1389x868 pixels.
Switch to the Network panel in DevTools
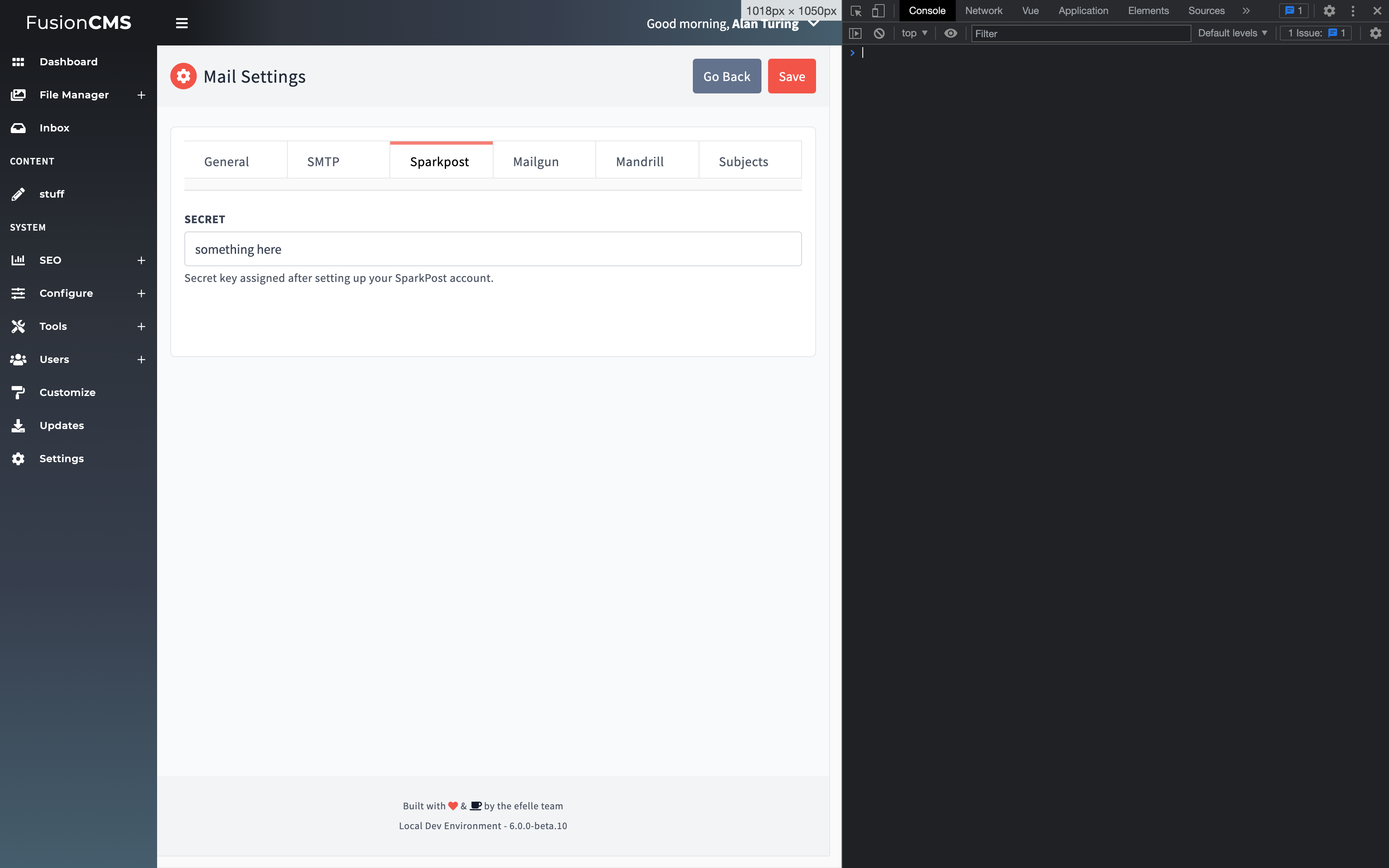[983, 10]
